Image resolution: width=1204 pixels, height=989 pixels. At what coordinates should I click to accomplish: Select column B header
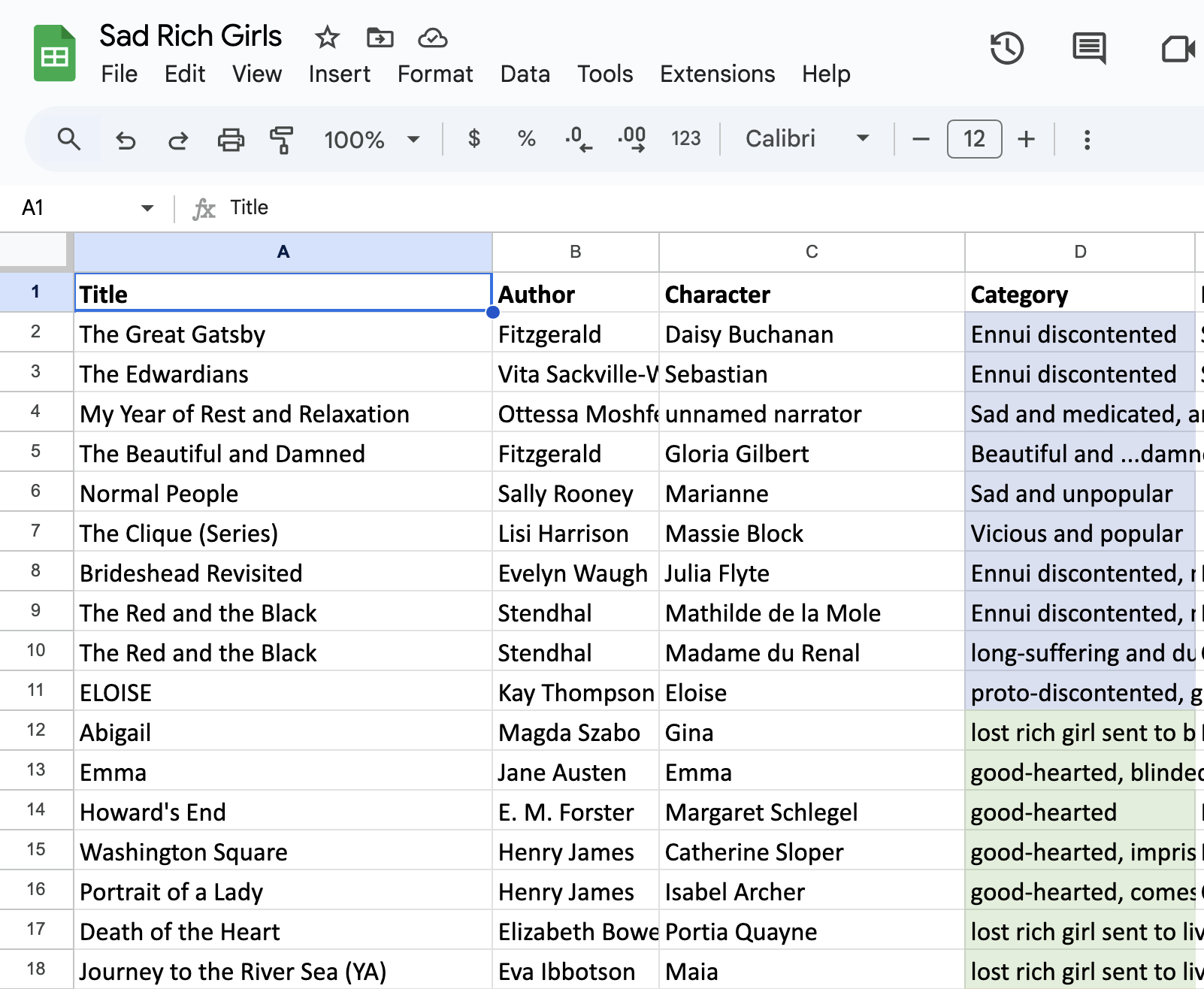point(576,253)
